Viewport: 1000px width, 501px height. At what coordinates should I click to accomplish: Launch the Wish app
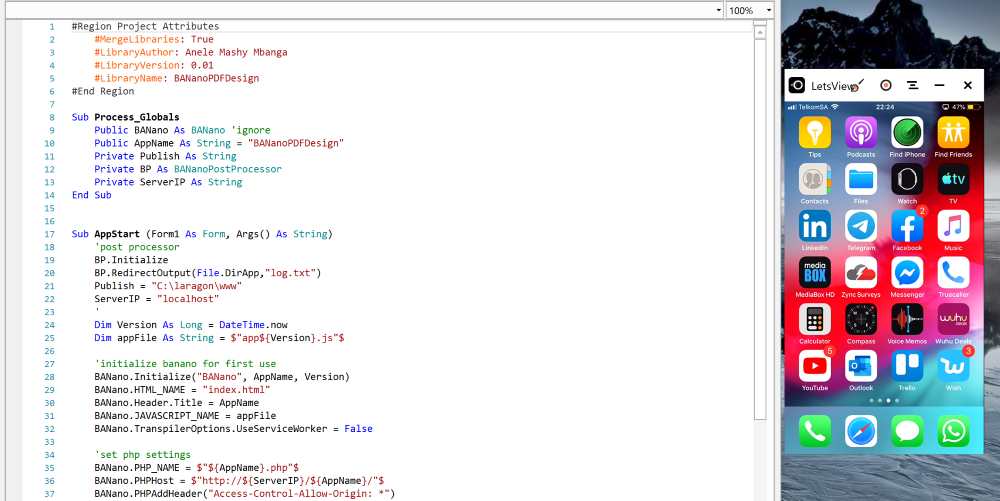coord(953,366)
